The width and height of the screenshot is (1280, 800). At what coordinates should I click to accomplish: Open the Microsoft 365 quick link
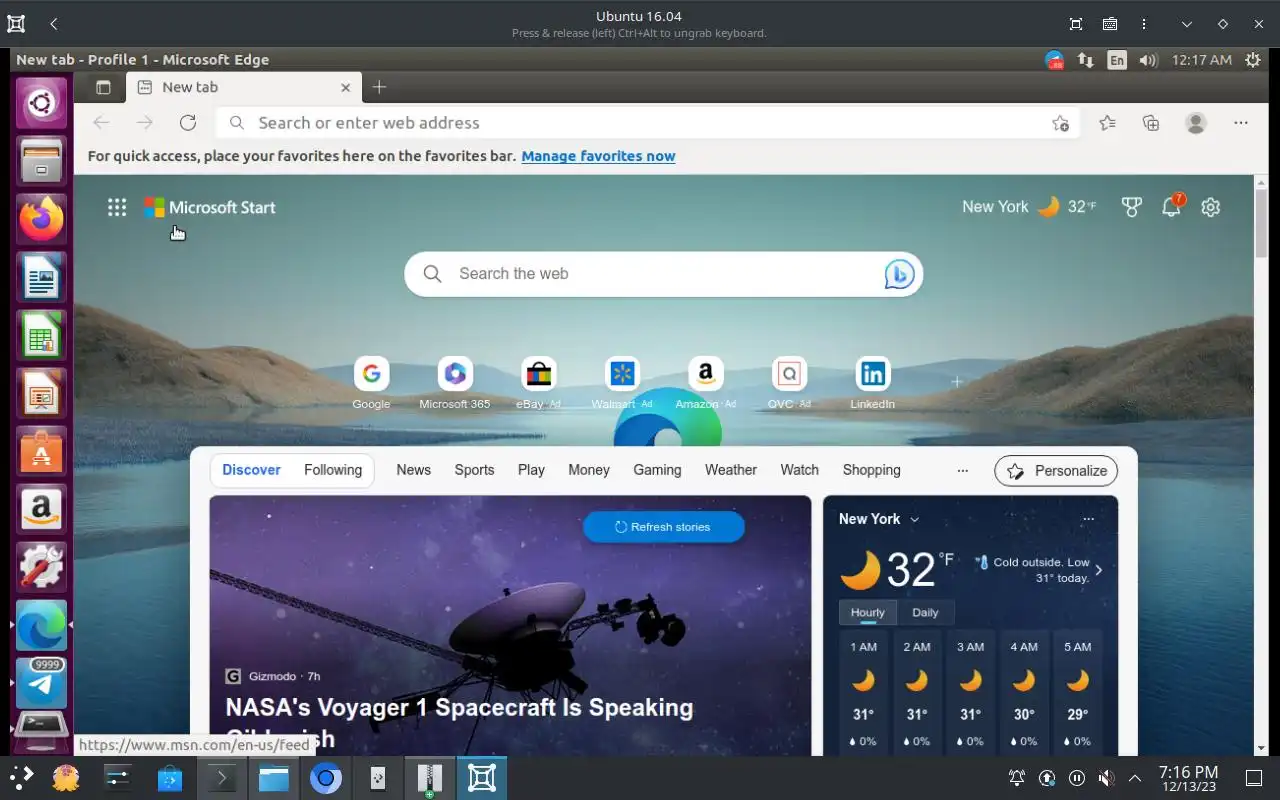point(455,383)
